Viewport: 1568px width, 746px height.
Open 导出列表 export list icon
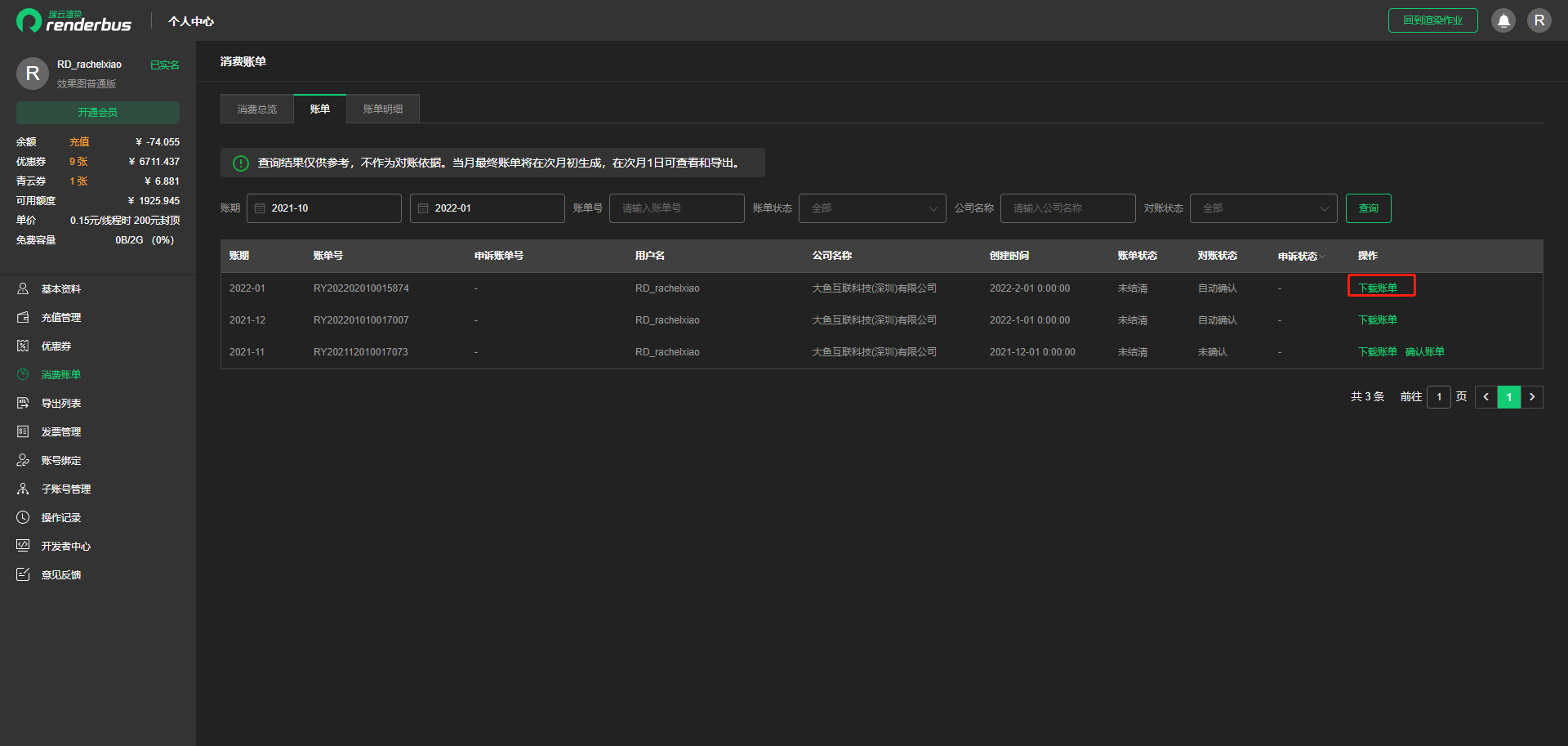pos(23,403)
